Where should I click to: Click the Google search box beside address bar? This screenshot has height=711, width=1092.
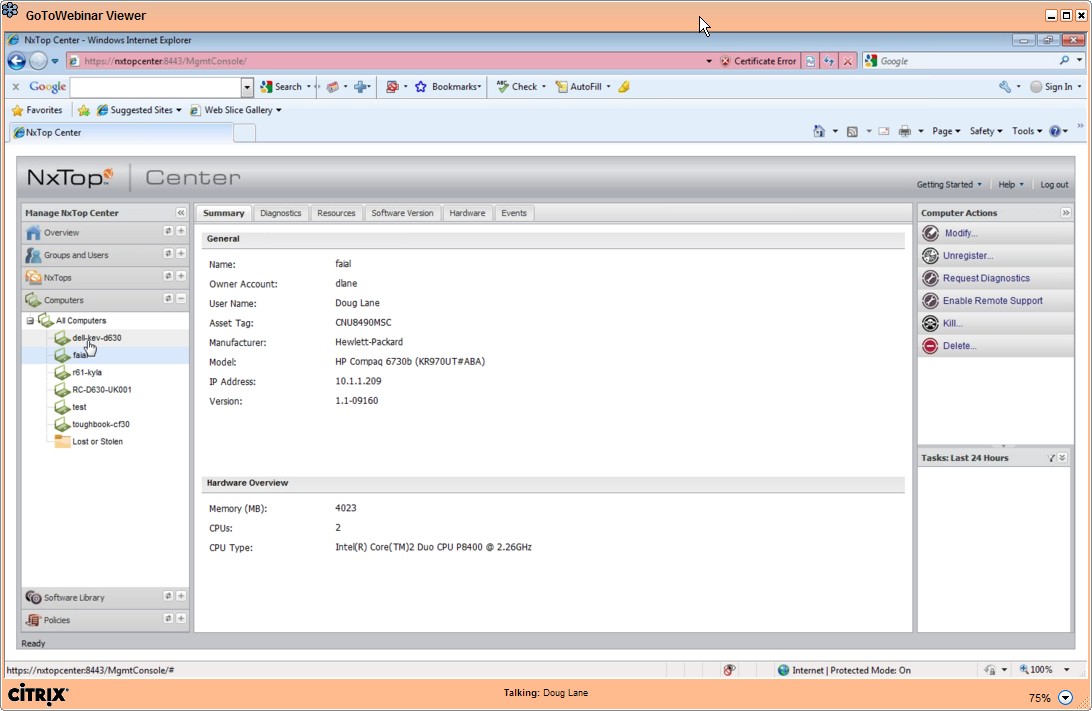pos(967,61)
